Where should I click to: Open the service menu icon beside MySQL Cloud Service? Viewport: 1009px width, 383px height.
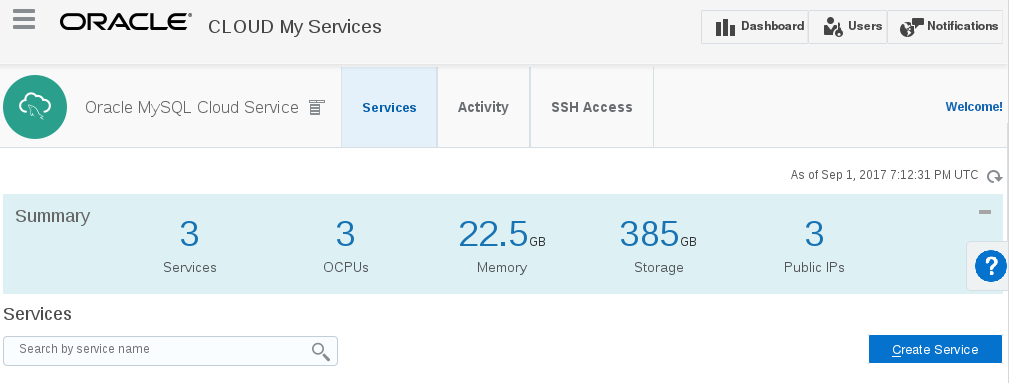pos(315,107)
